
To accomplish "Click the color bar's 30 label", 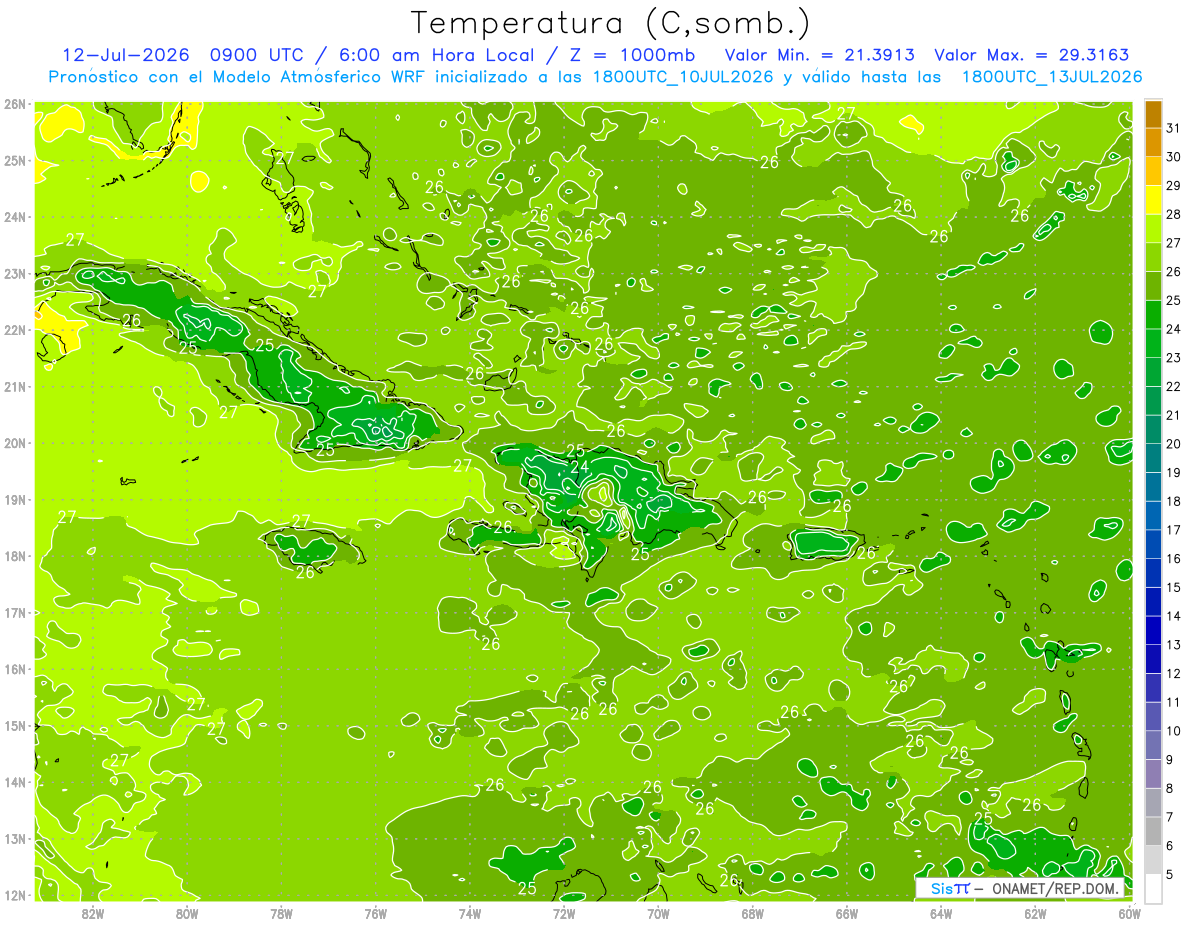I will [1173, 157].
